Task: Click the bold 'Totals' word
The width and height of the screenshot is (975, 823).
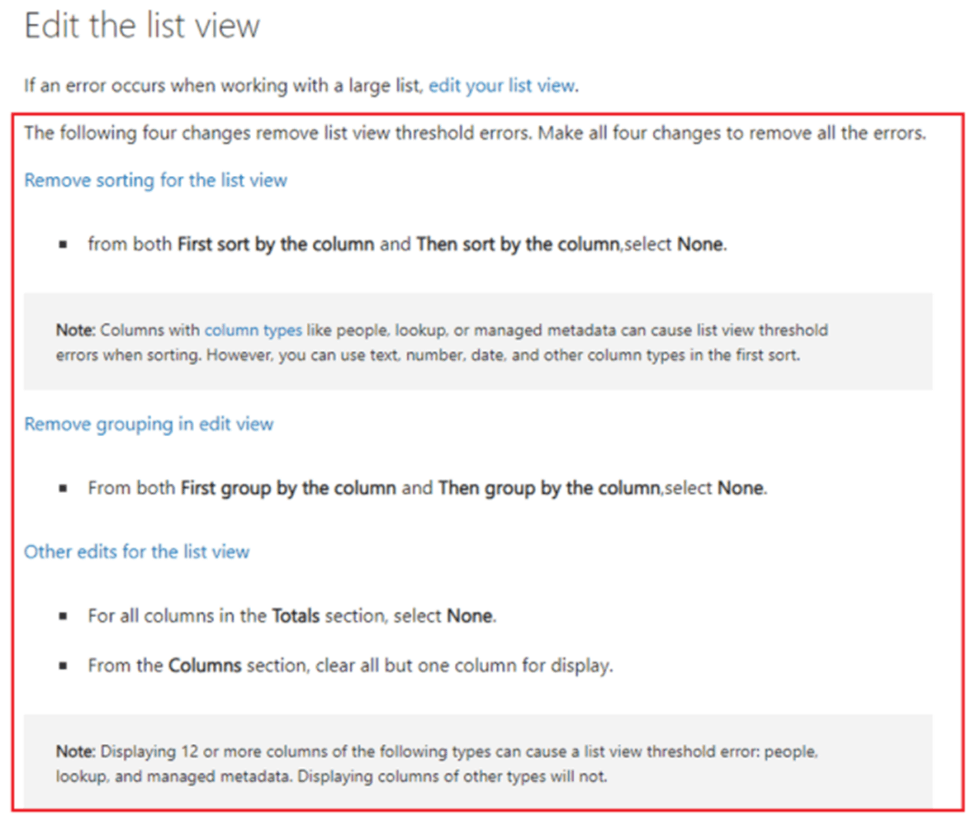Action: [296, 616]
